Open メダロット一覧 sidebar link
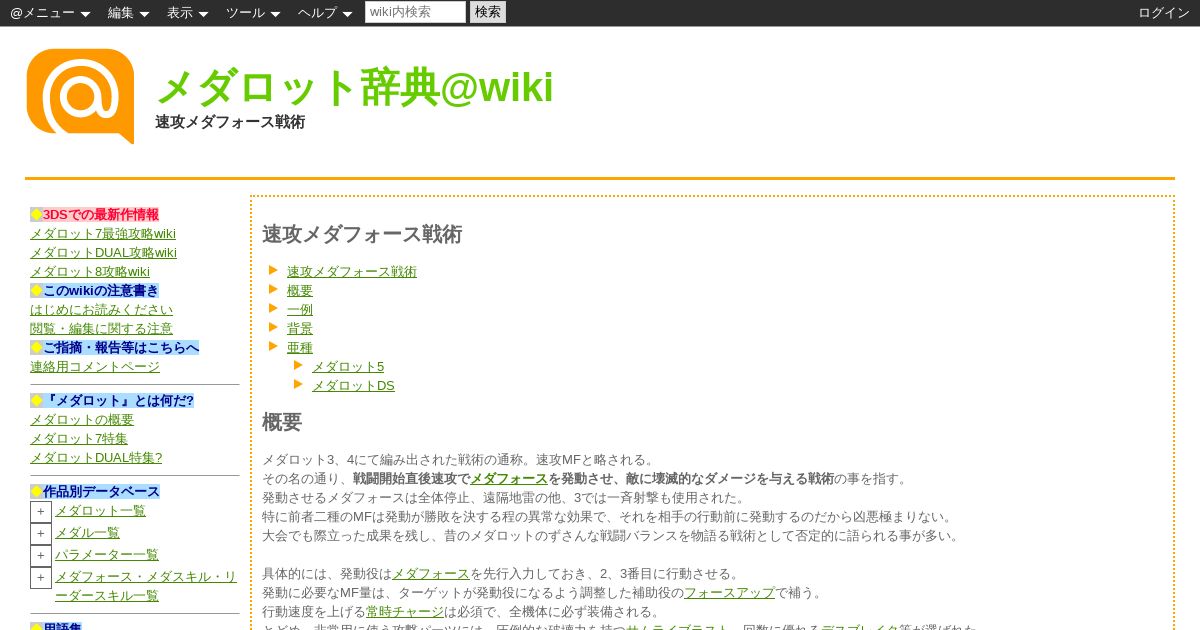1200x630 pixels. (100, 511)
